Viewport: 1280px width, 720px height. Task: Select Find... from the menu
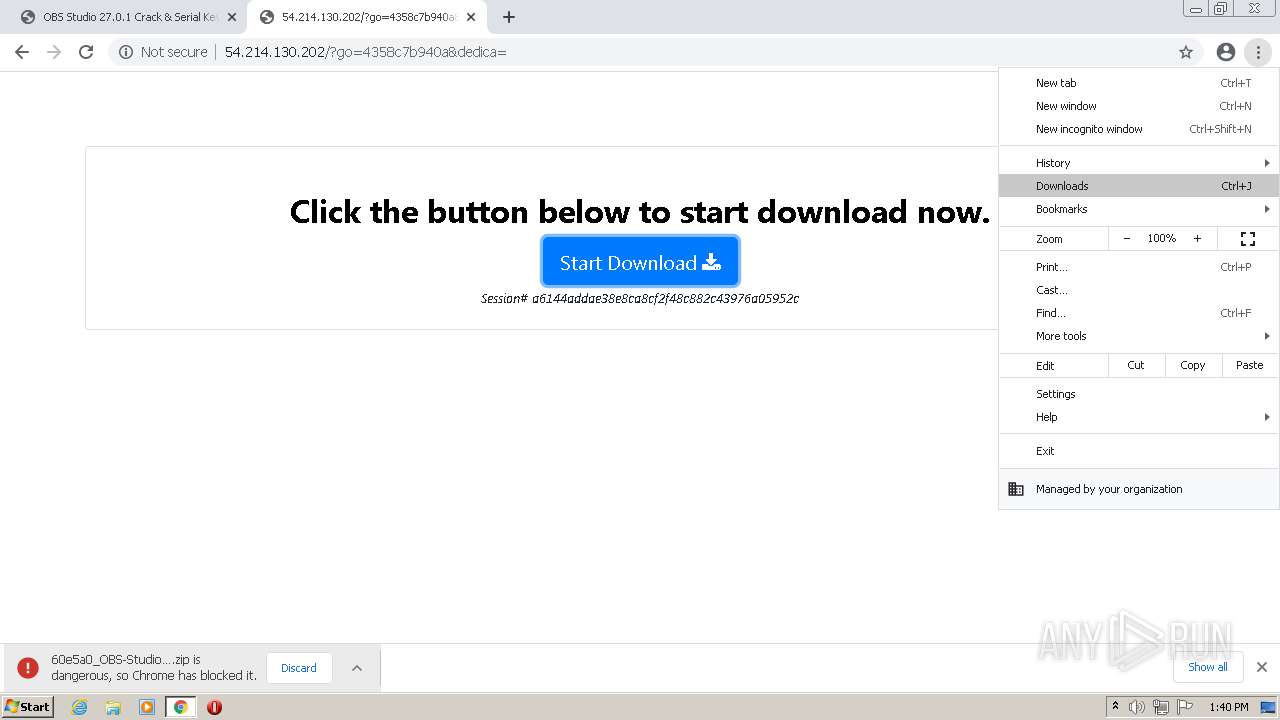pyautogui.click(x=1139, y=313)
